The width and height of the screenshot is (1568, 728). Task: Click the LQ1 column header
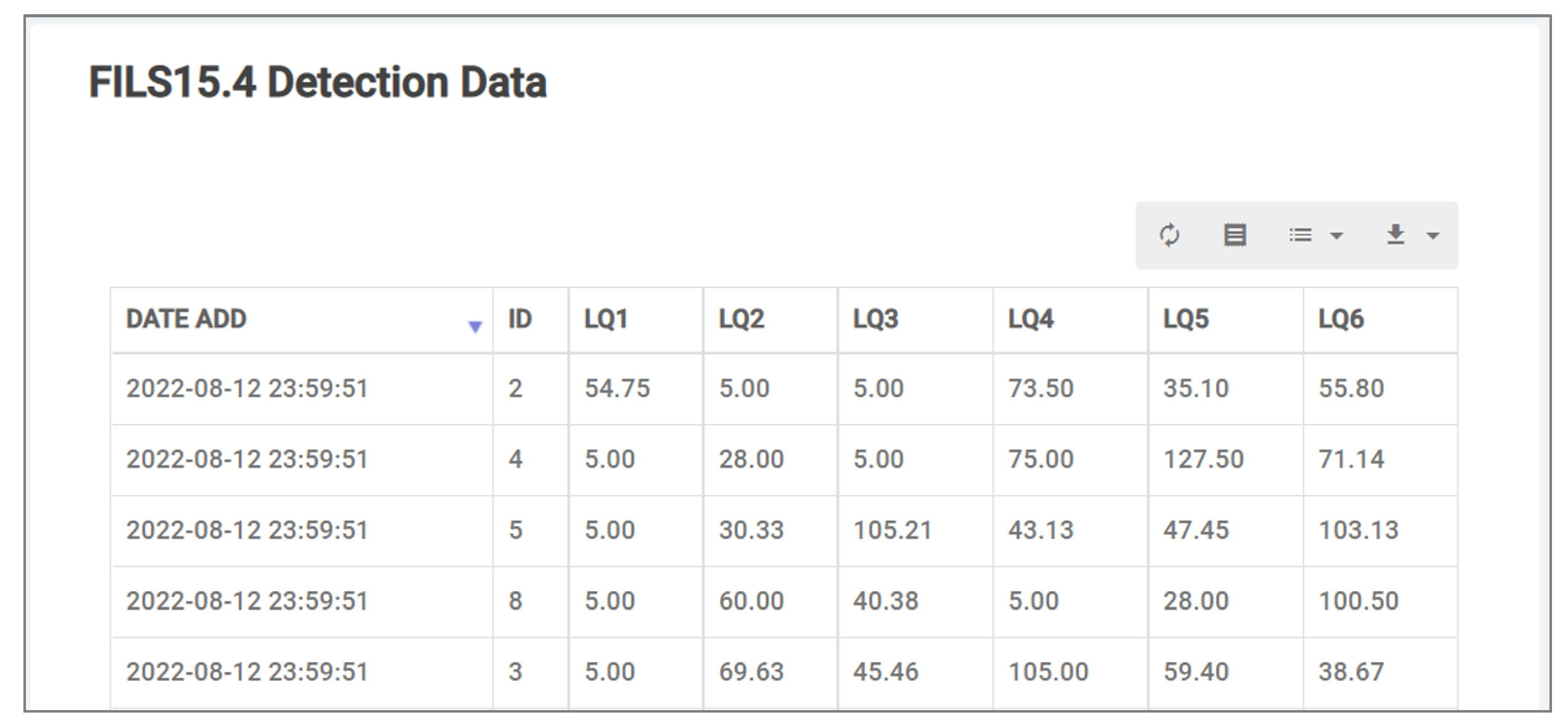tap(606, 319)
